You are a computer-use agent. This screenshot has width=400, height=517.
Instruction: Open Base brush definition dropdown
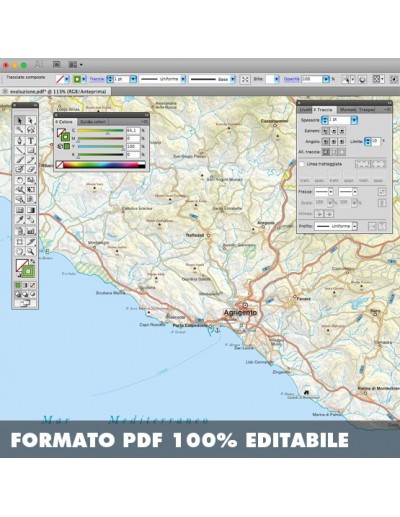click(x=233, y=79)
